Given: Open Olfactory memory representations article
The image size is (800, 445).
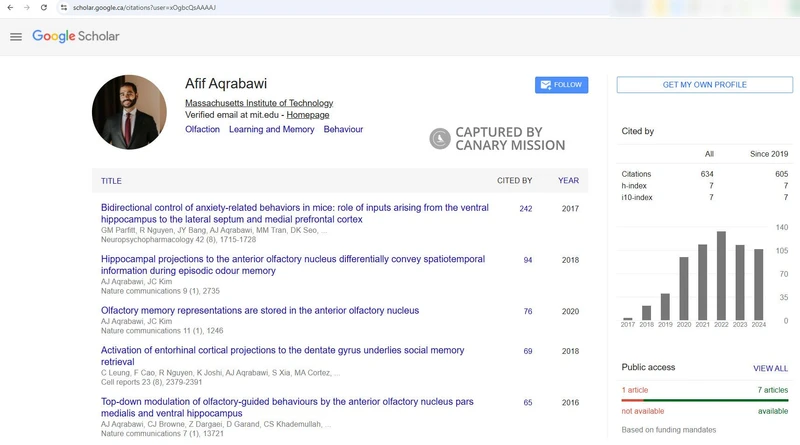Looking at the screenshot, I should point(260,310).
